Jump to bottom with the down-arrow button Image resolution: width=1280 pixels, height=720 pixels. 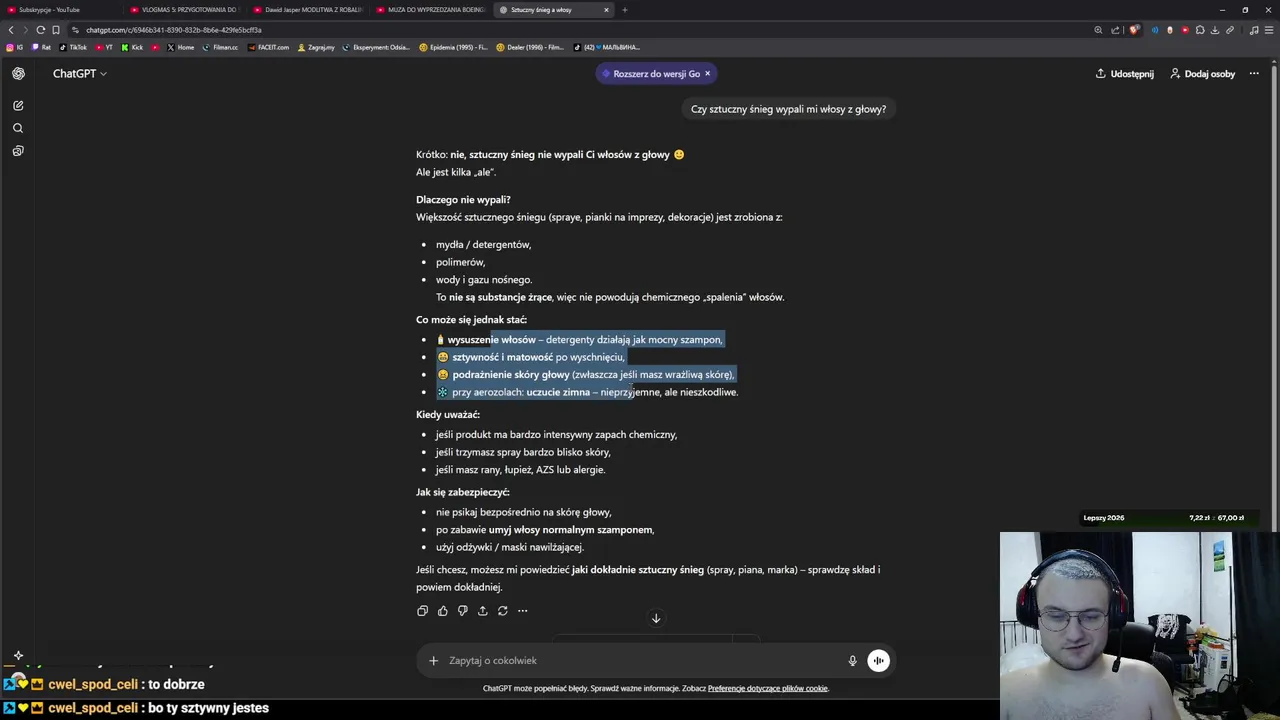click(656, 618)
